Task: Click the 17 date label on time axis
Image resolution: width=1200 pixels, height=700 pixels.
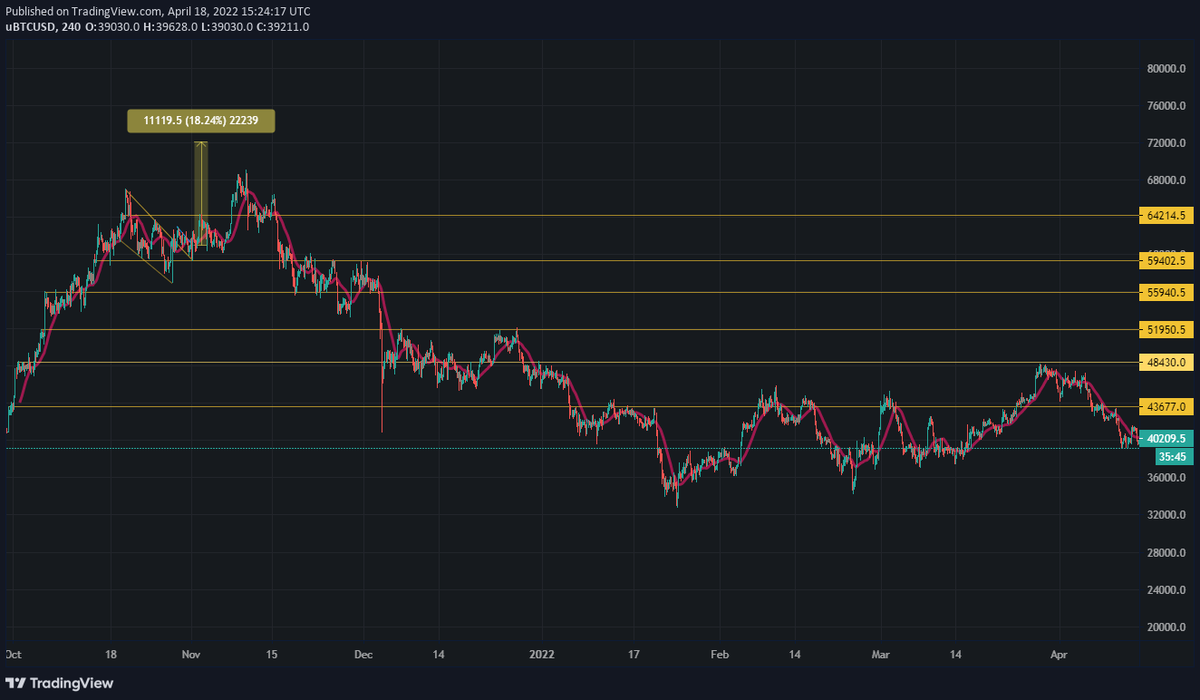Action: click(x=634, y=654)
